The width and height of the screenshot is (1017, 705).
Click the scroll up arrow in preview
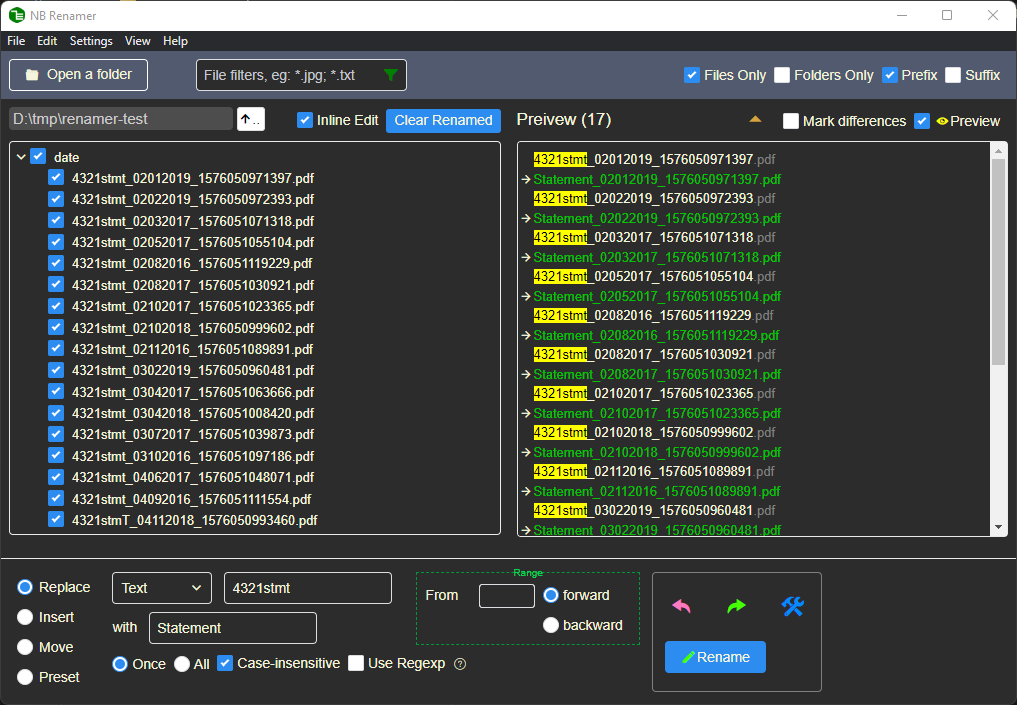[998, 151]
